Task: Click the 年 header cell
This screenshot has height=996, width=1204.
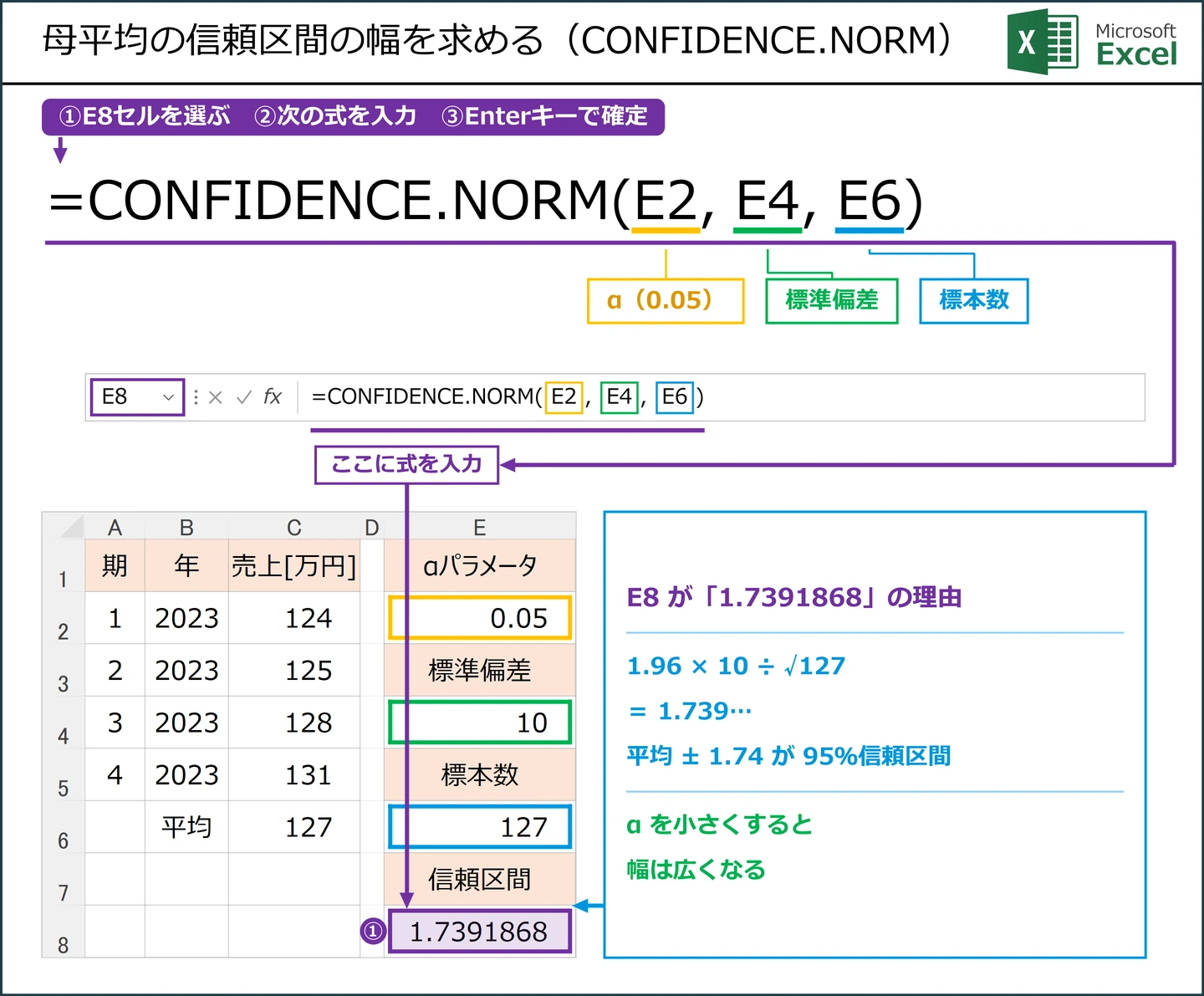Action: click(x=186, y=566)
